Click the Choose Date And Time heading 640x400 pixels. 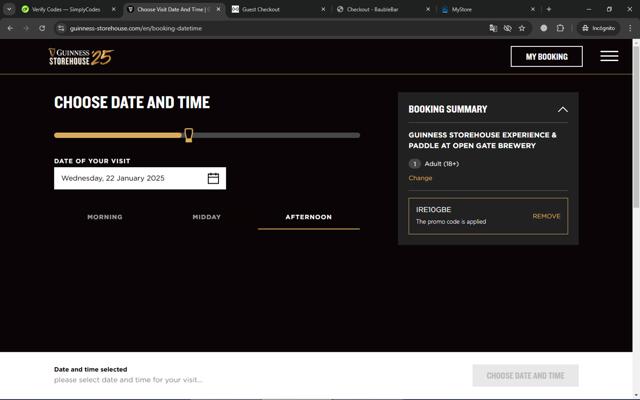click(x=132, y=102)
